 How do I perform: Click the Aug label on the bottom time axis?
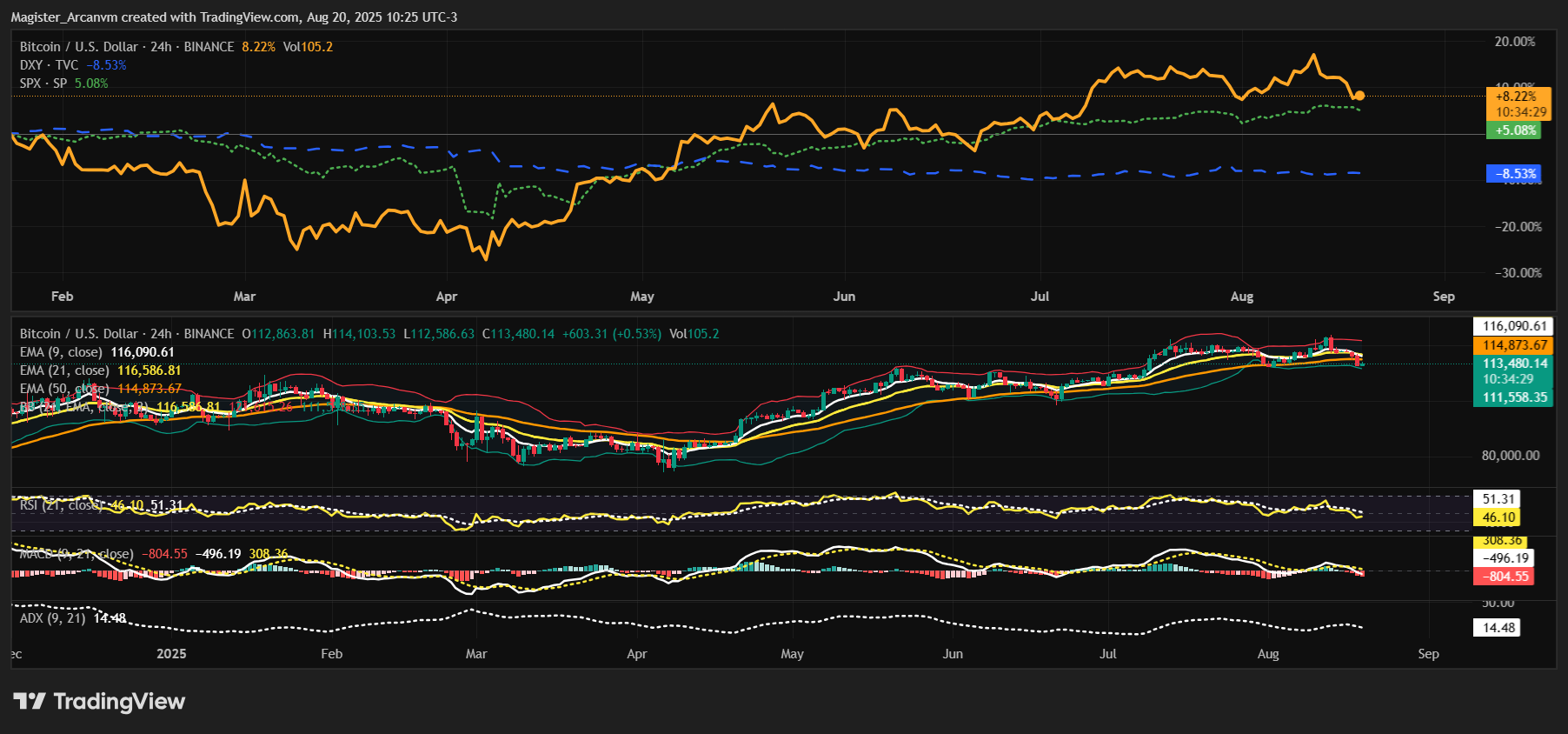(x=1268, y=654)
